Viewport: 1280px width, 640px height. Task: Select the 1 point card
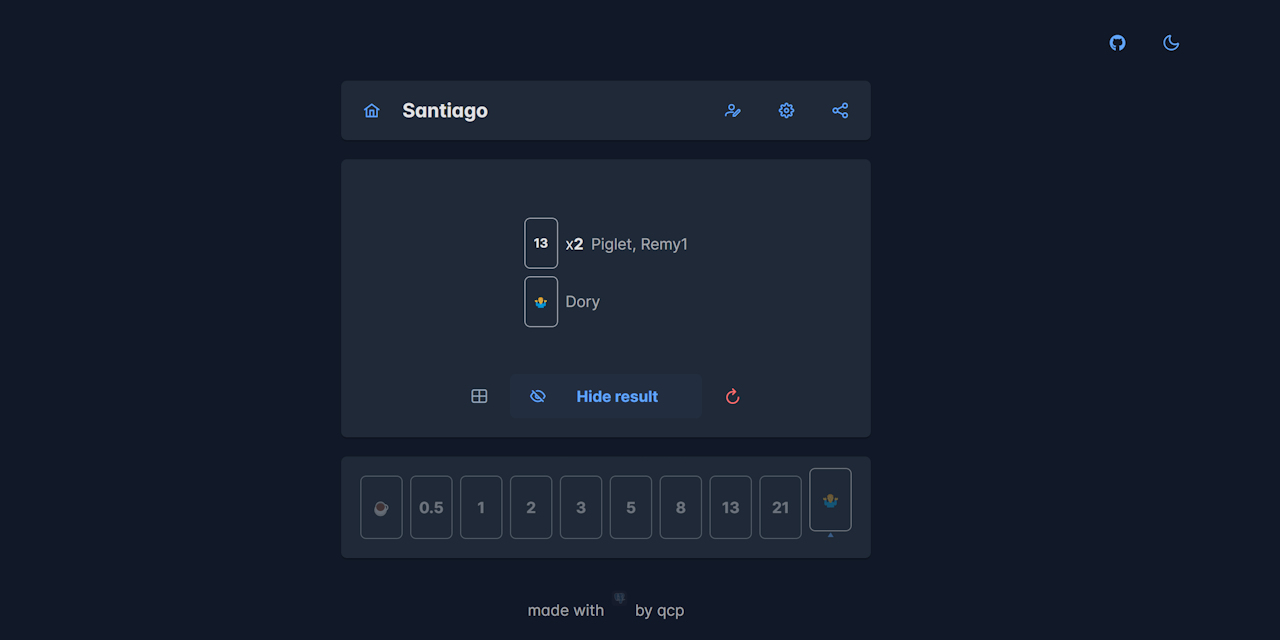pyautogui.click(x=481, y=507)
